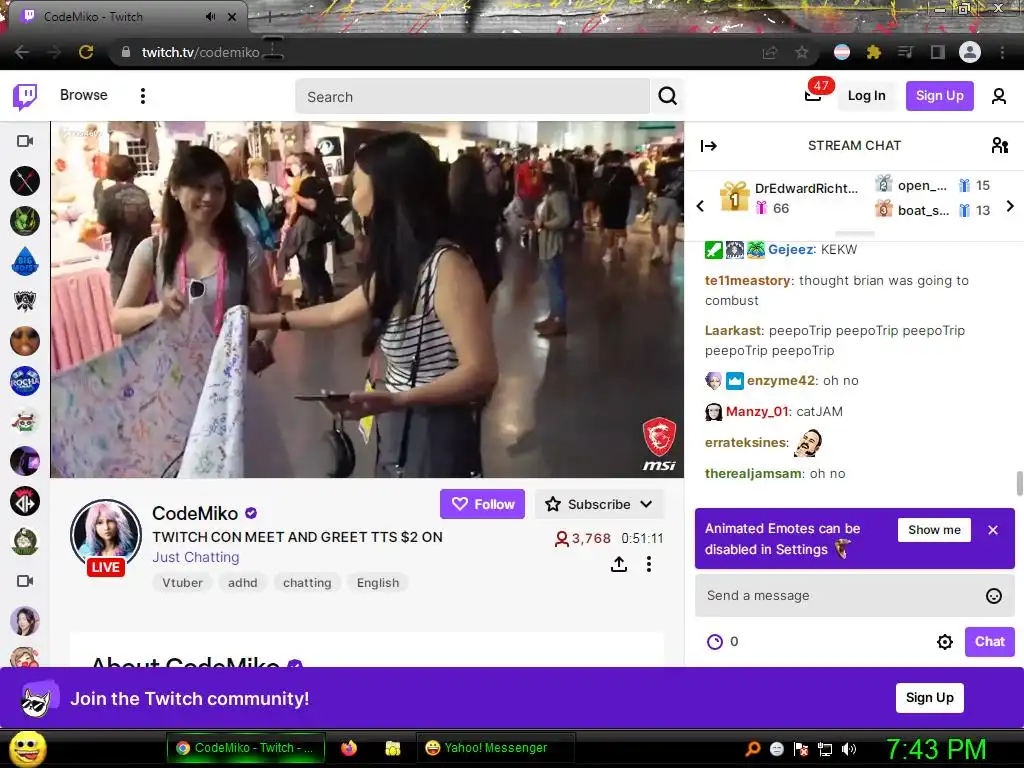
Task: Share this page from the address bar
Action: pyautogui.click(x=770, y=52)
